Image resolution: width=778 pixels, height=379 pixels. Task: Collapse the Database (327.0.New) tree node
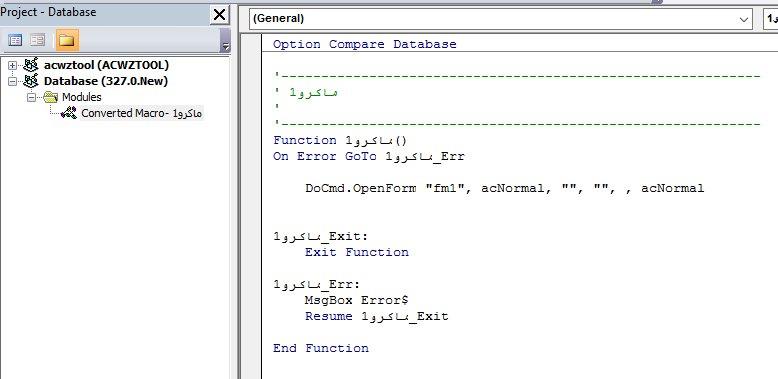coord(12,81)
